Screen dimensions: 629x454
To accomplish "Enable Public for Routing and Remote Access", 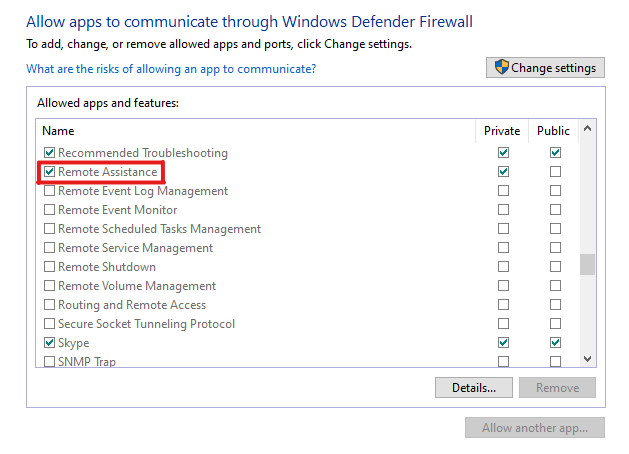I will click(555, 305).
